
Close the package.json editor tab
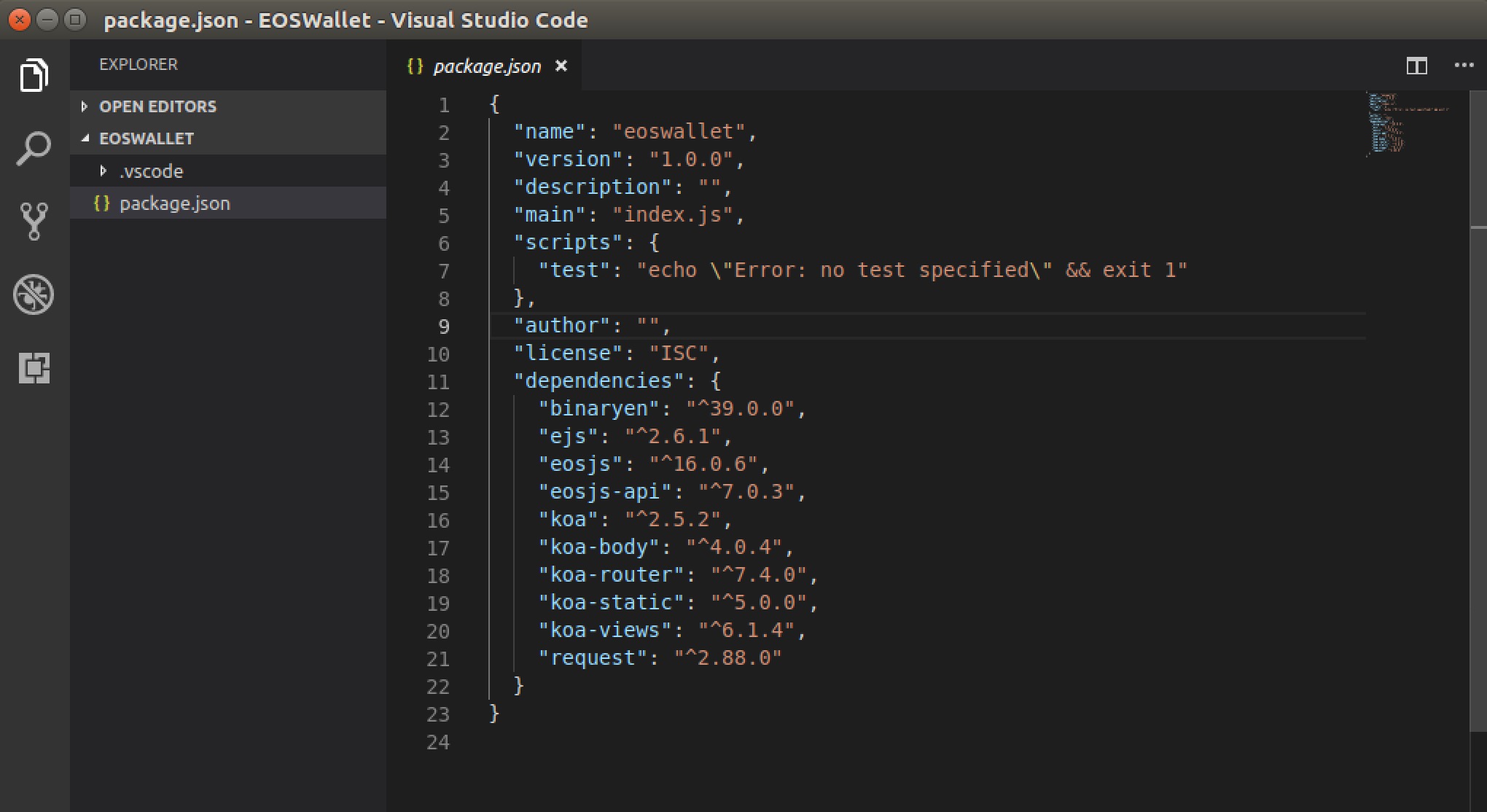pyautogui.click(x=561, y=66)
